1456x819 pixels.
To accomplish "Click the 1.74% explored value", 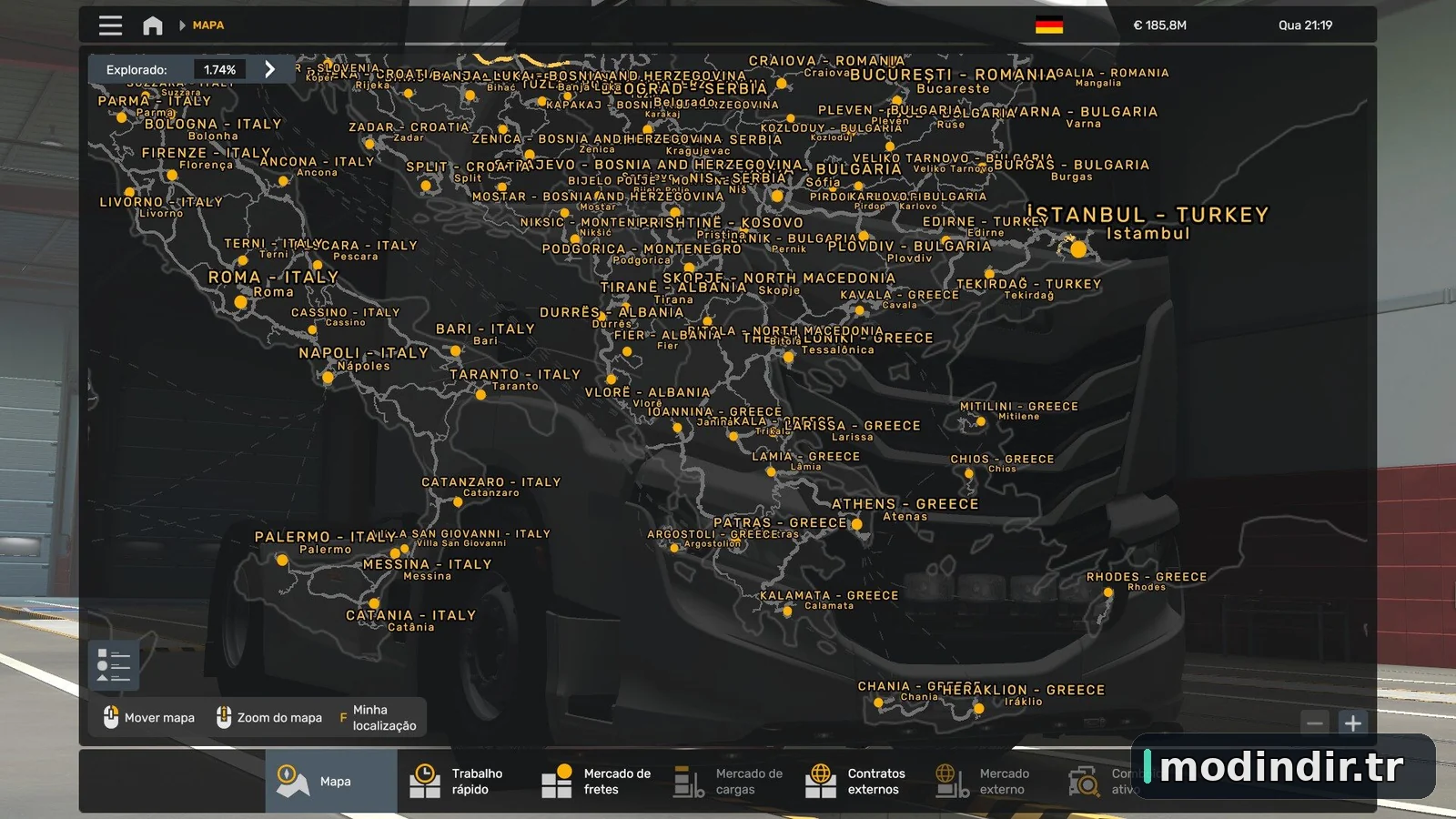I will pos(219,69).
